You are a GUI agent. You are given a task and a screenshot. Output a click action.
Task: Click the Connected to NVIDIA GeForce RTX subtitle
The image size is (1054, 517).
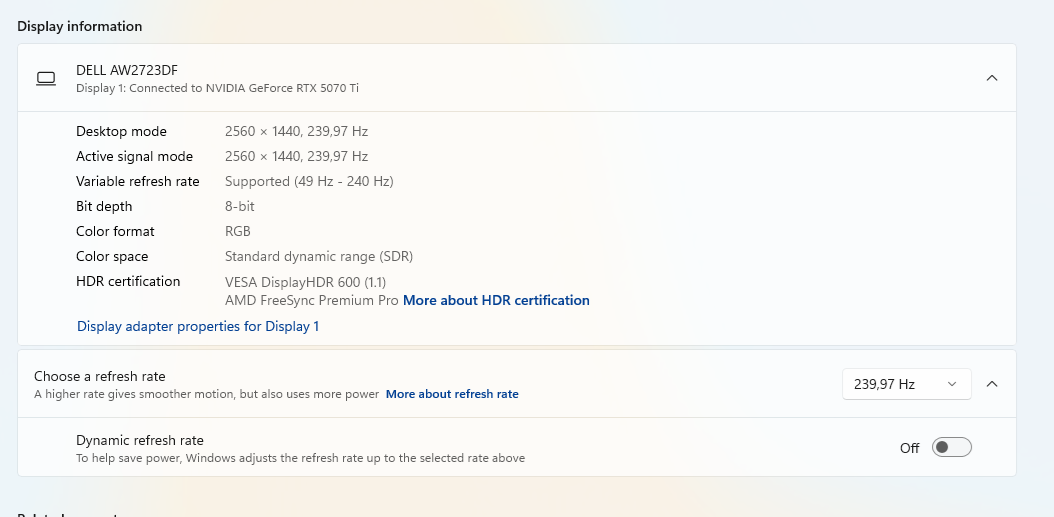click(217, 88)
